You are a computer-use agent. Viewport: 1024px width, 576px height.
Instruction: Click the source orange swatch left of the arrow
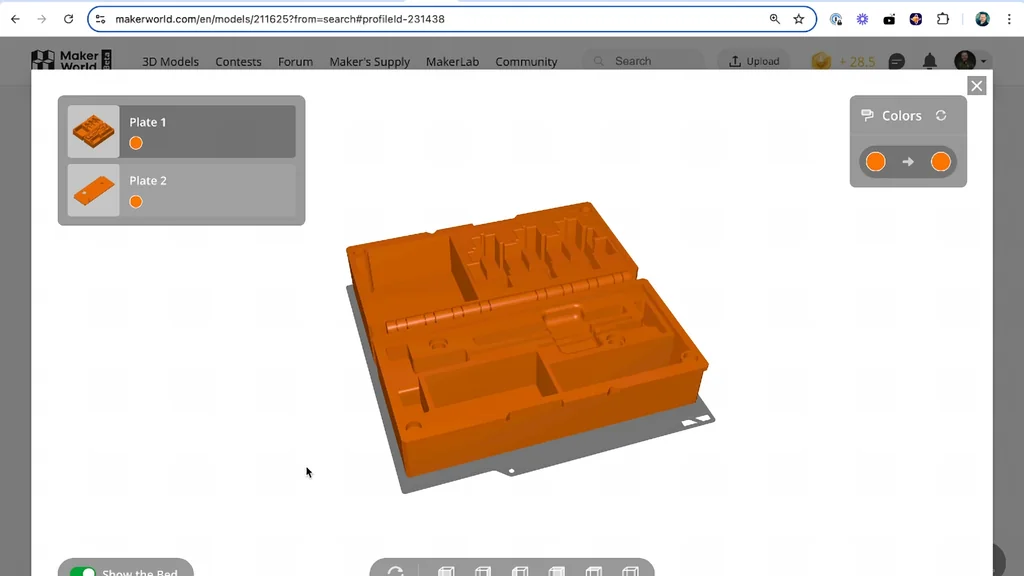[x=876, y=161]
